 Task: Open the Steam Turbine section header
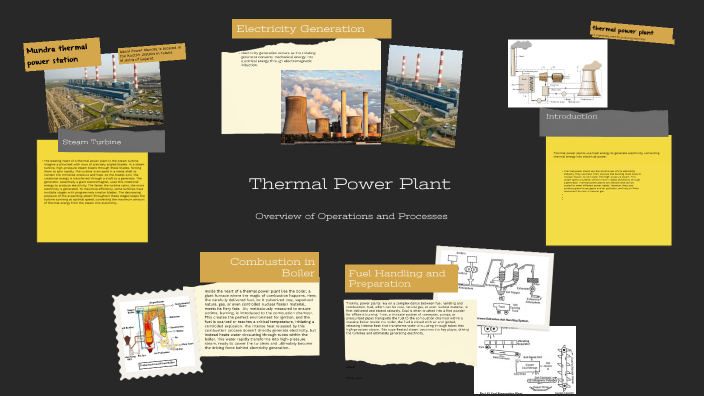point(111,141)
